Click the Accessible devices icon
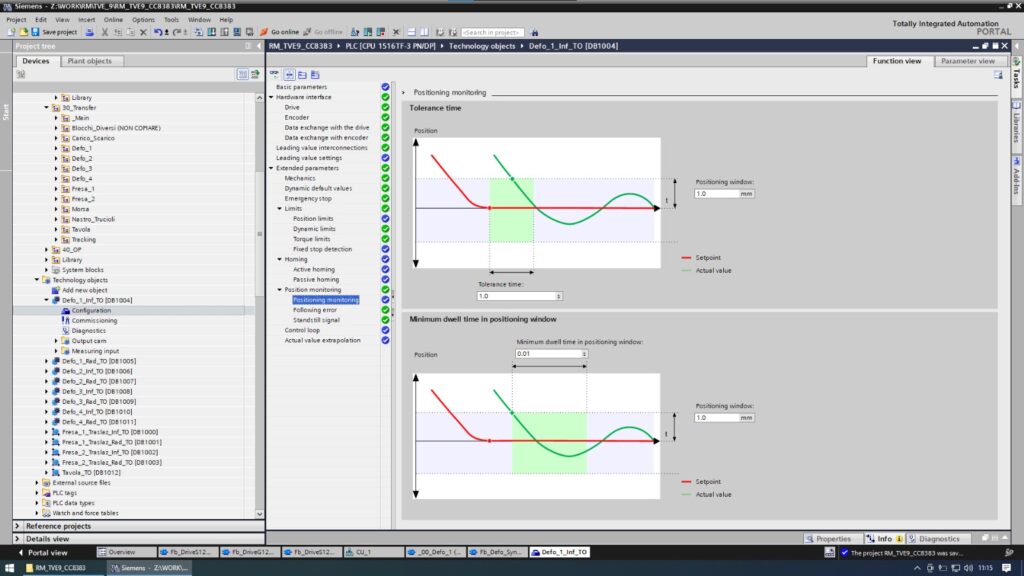The image size is (1024, 576). (355, 32)
